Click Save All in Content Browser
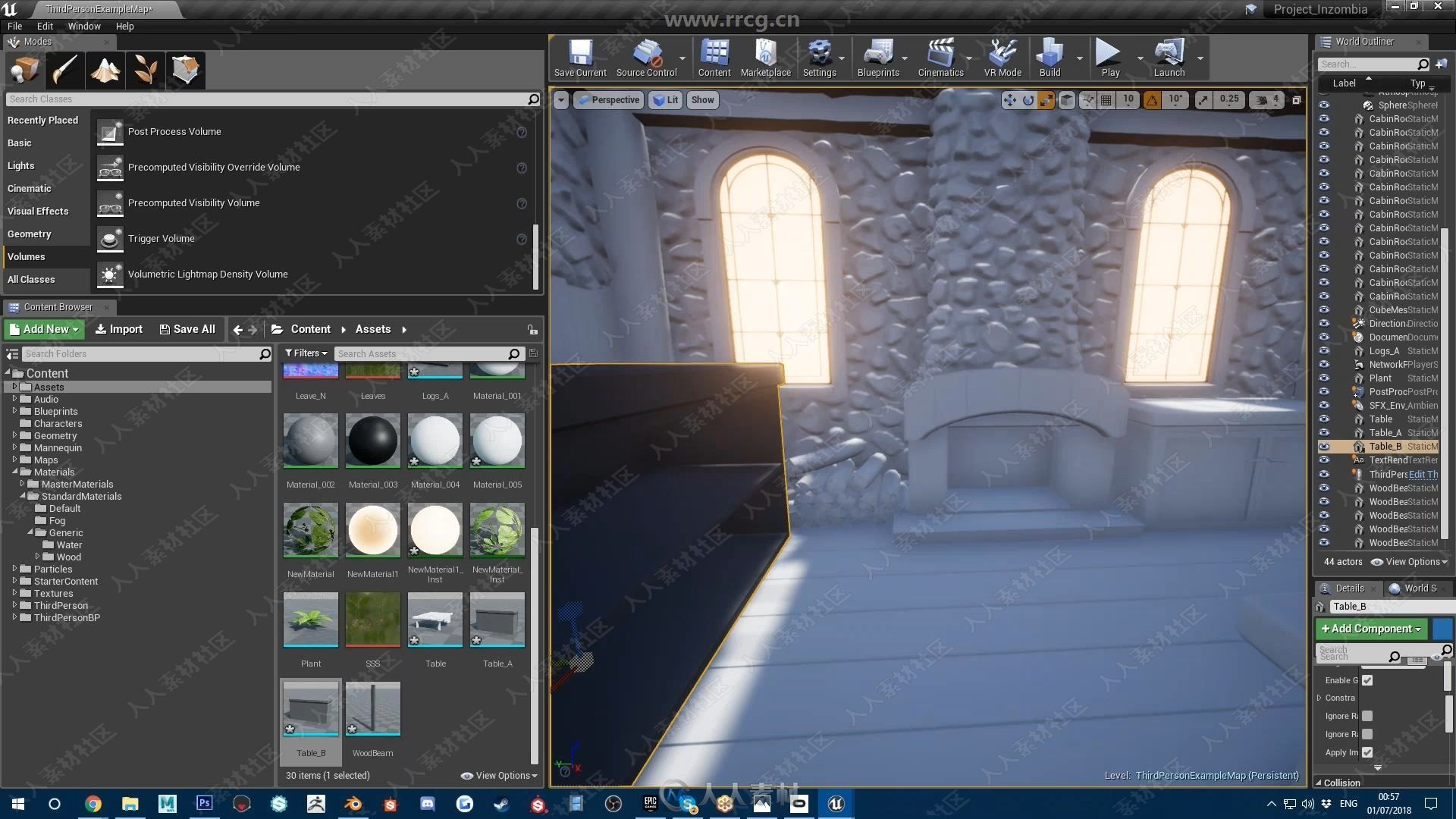1456x819 pixels. point(187,329)
